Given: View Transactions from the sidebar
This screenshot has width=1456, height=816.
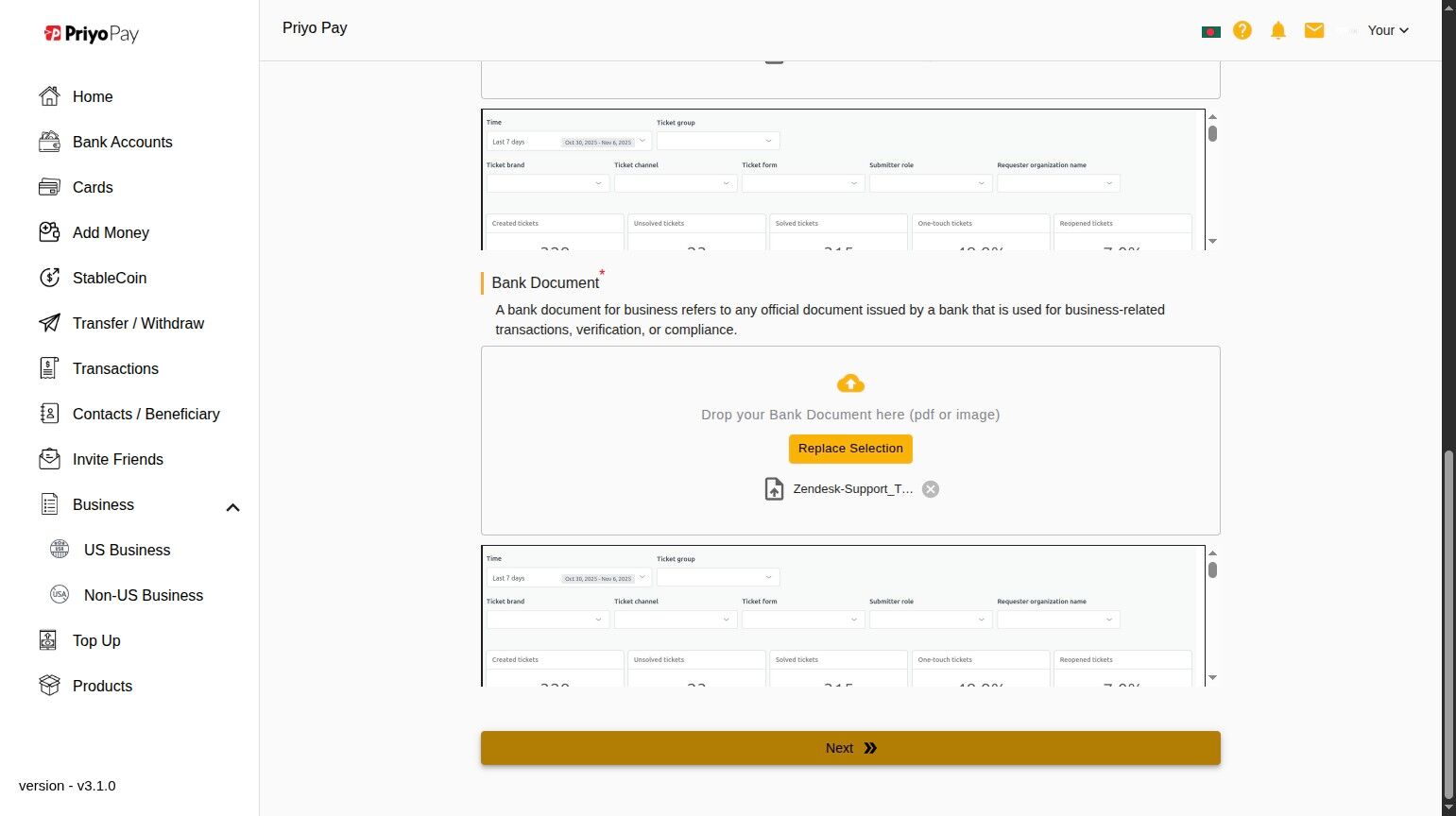Looking at the screenshot, I should pos(115,368).
